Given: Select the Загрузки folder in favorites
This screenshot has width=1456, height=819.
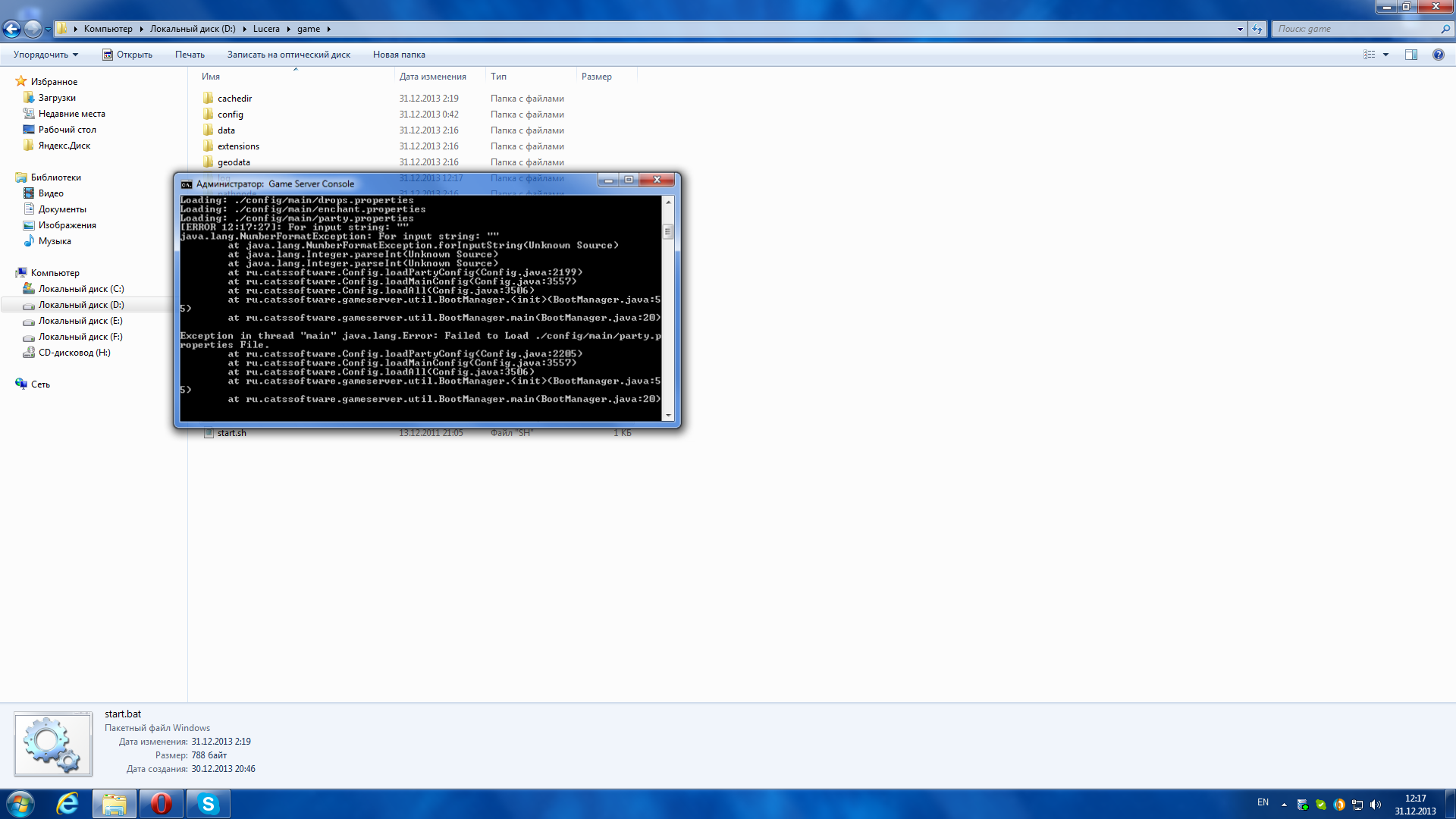Looking at the screenshot, I should click(x=57, y=98).
